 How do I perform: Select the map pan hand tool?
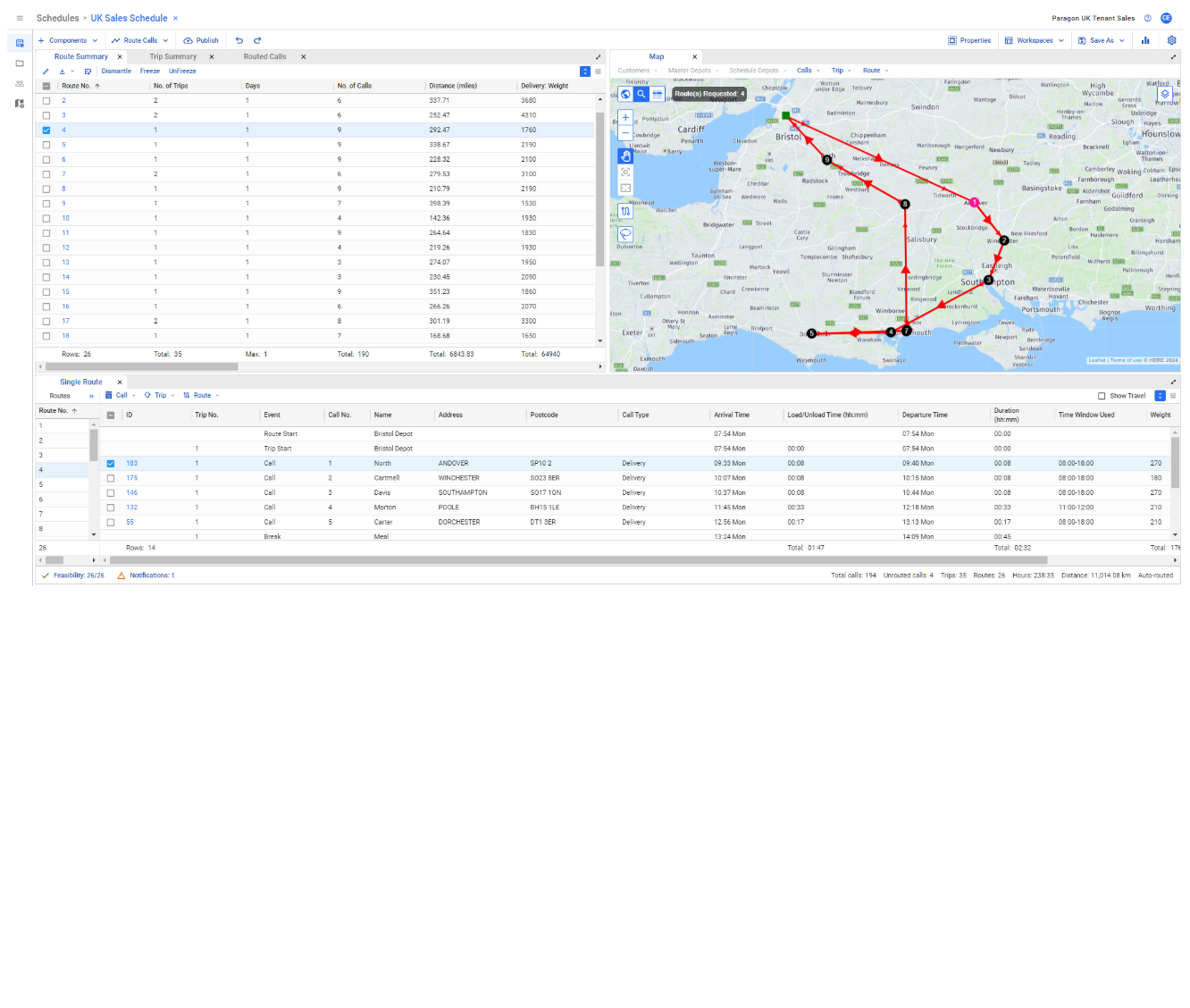pos(625,155)
